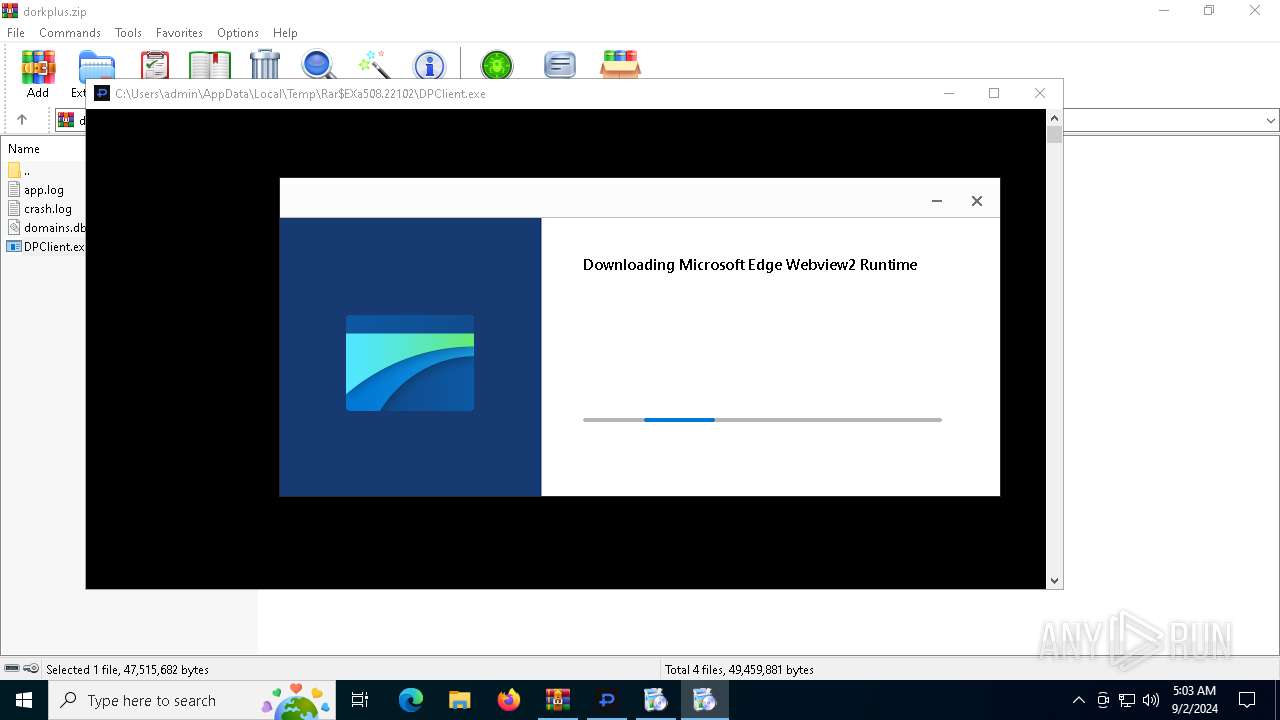Launch Microsoft Edge from taskbar
Screen dimensions: 1280x720
click(x=411, y=700)
